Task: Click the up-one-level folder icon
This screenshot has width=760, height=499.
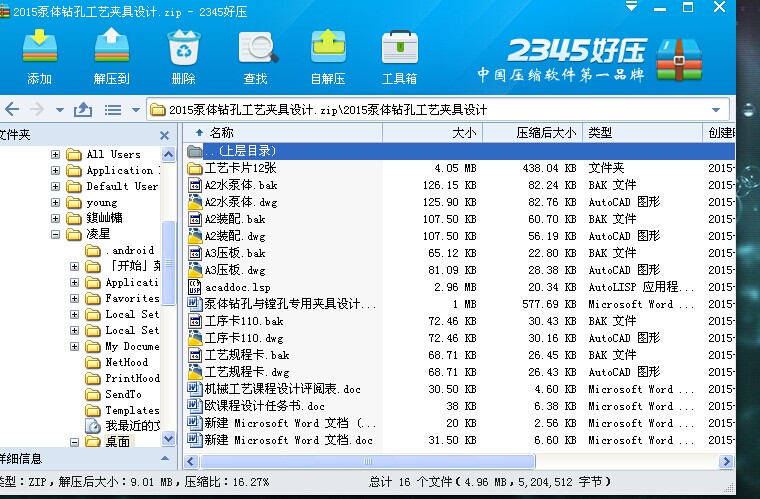Action: [83, 109]
